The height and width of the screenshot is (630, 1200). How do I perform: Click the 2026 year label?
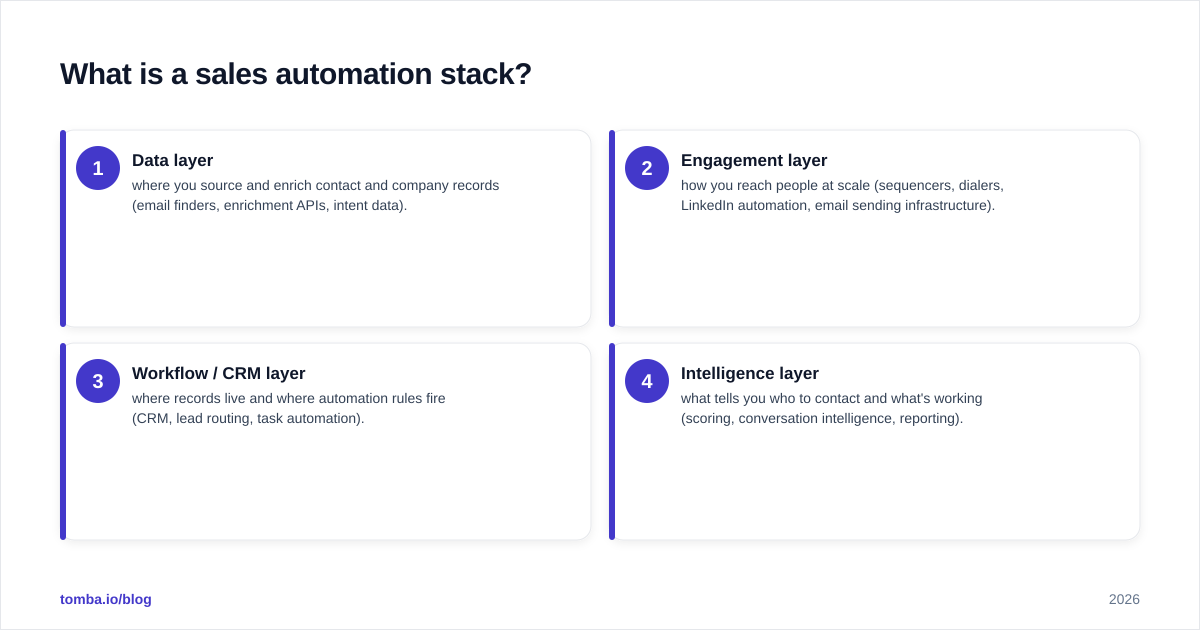pyautogui.click(x=1124, y=599)
